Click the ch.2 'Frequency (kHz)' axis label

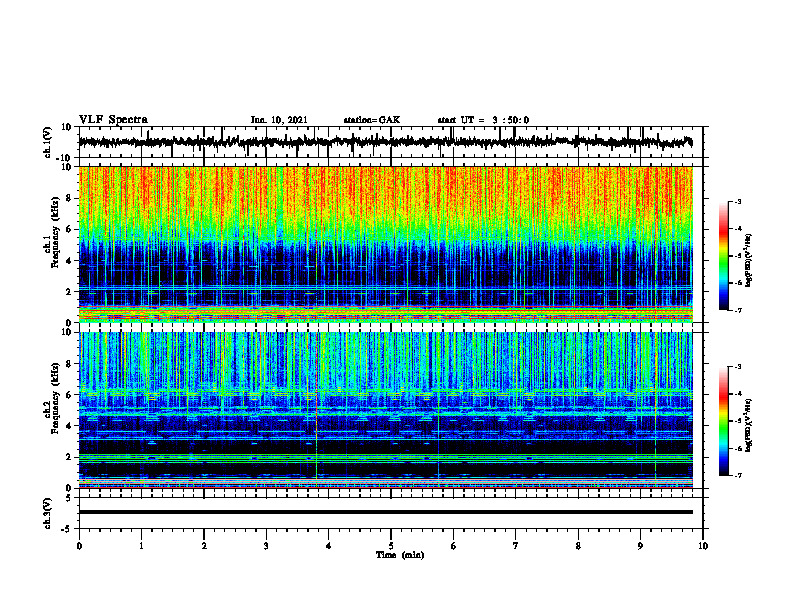pos(56,398)
